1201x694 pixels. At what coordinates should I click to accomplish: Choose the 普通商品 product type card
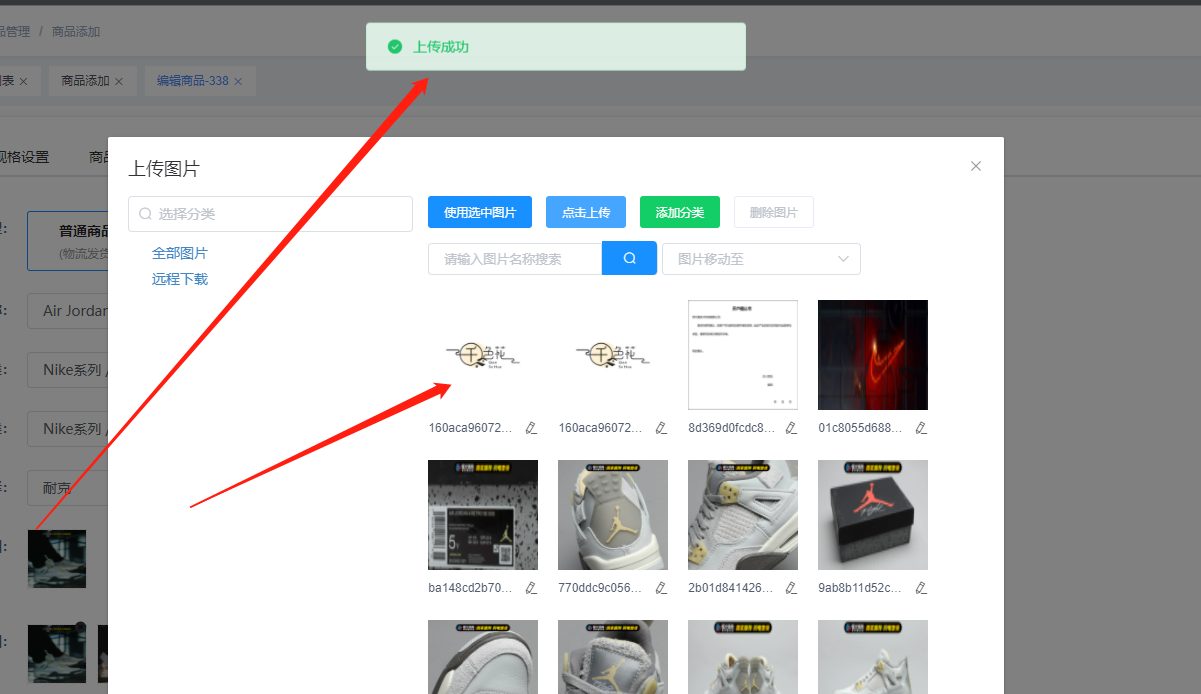click(68, 241)
